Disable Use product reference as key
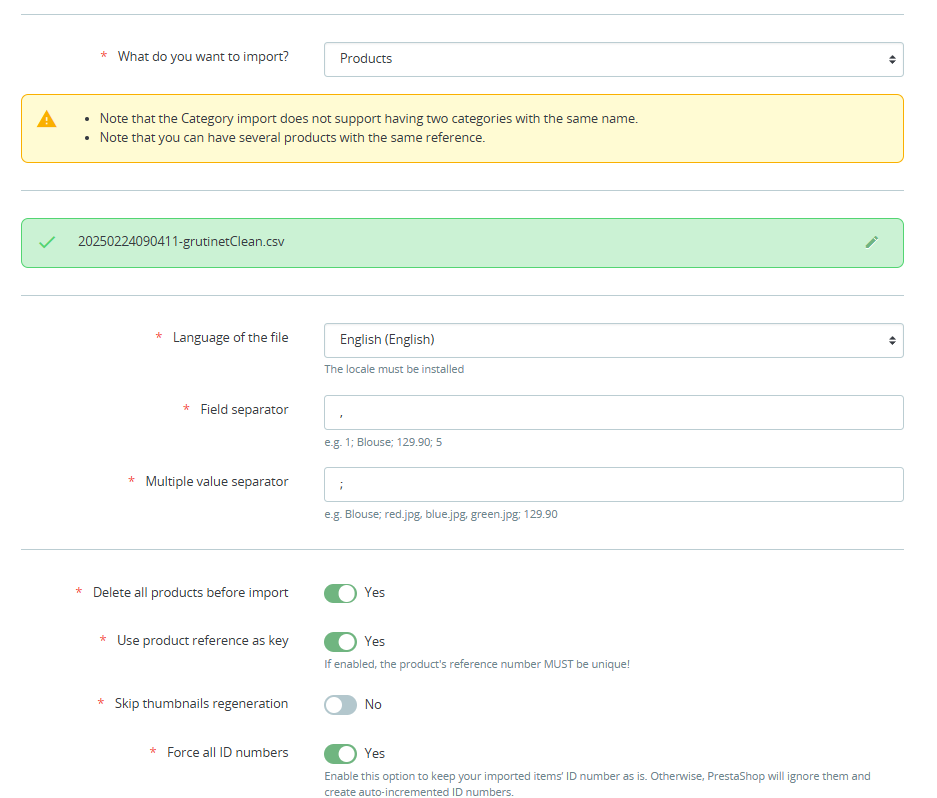The height and width of the screenshot is (798, 937). point(340,642)
